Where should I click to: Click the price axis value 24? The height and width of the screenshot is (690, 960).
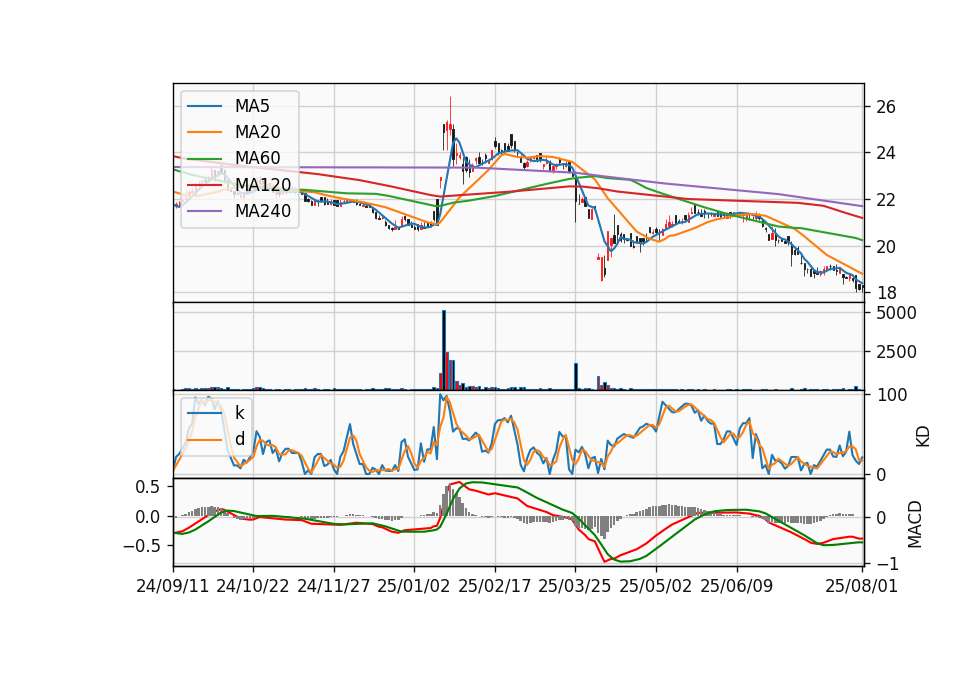(886, 153)
